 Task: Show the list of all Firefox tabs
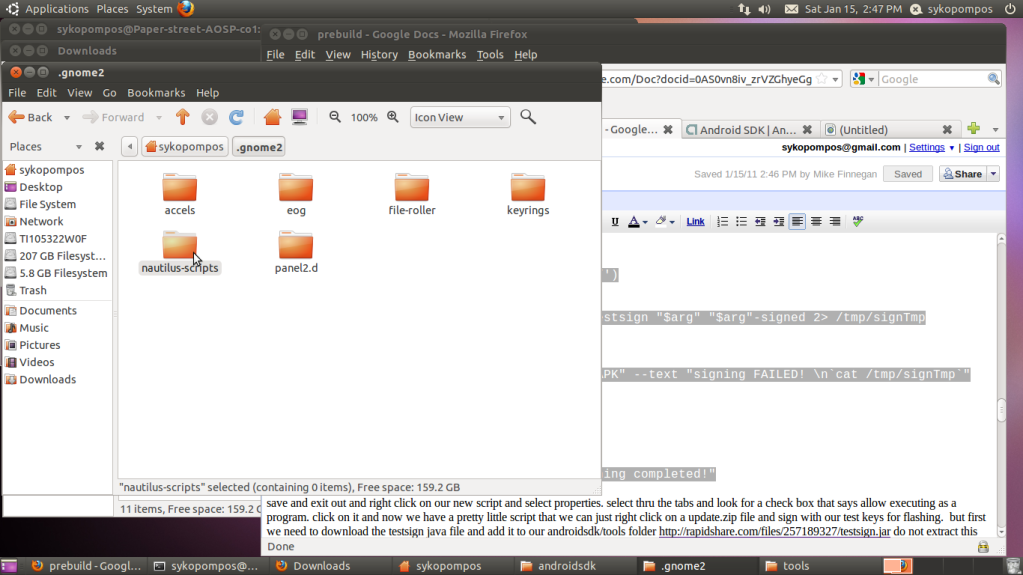(x=996, y=129)
